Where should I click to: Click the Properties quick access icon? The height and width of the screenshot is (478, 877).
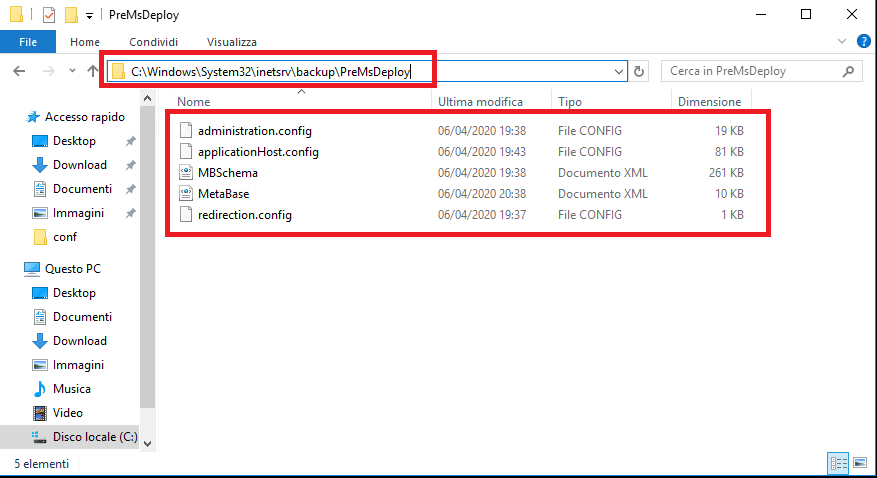pos(49,15)
